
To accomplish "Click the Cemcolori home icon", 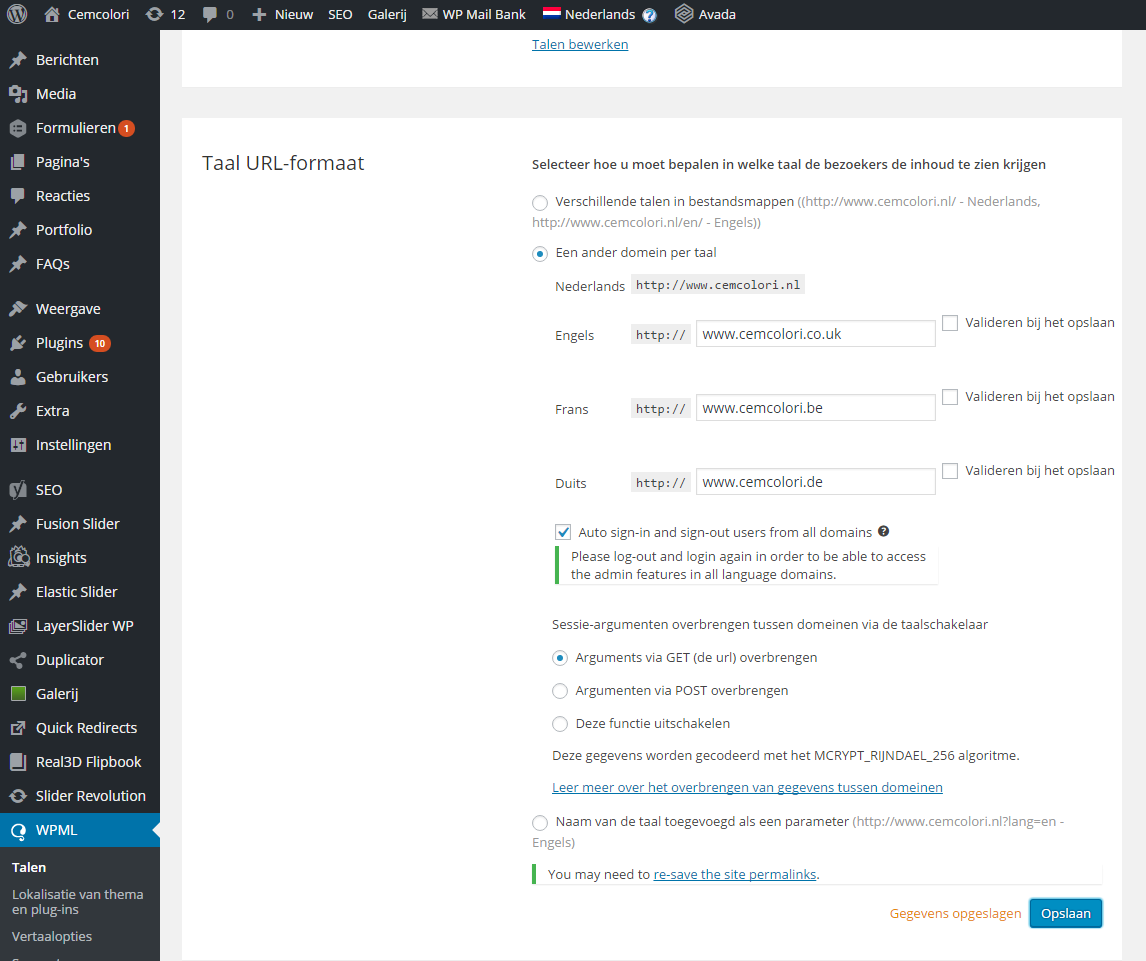I will [52, 15].
